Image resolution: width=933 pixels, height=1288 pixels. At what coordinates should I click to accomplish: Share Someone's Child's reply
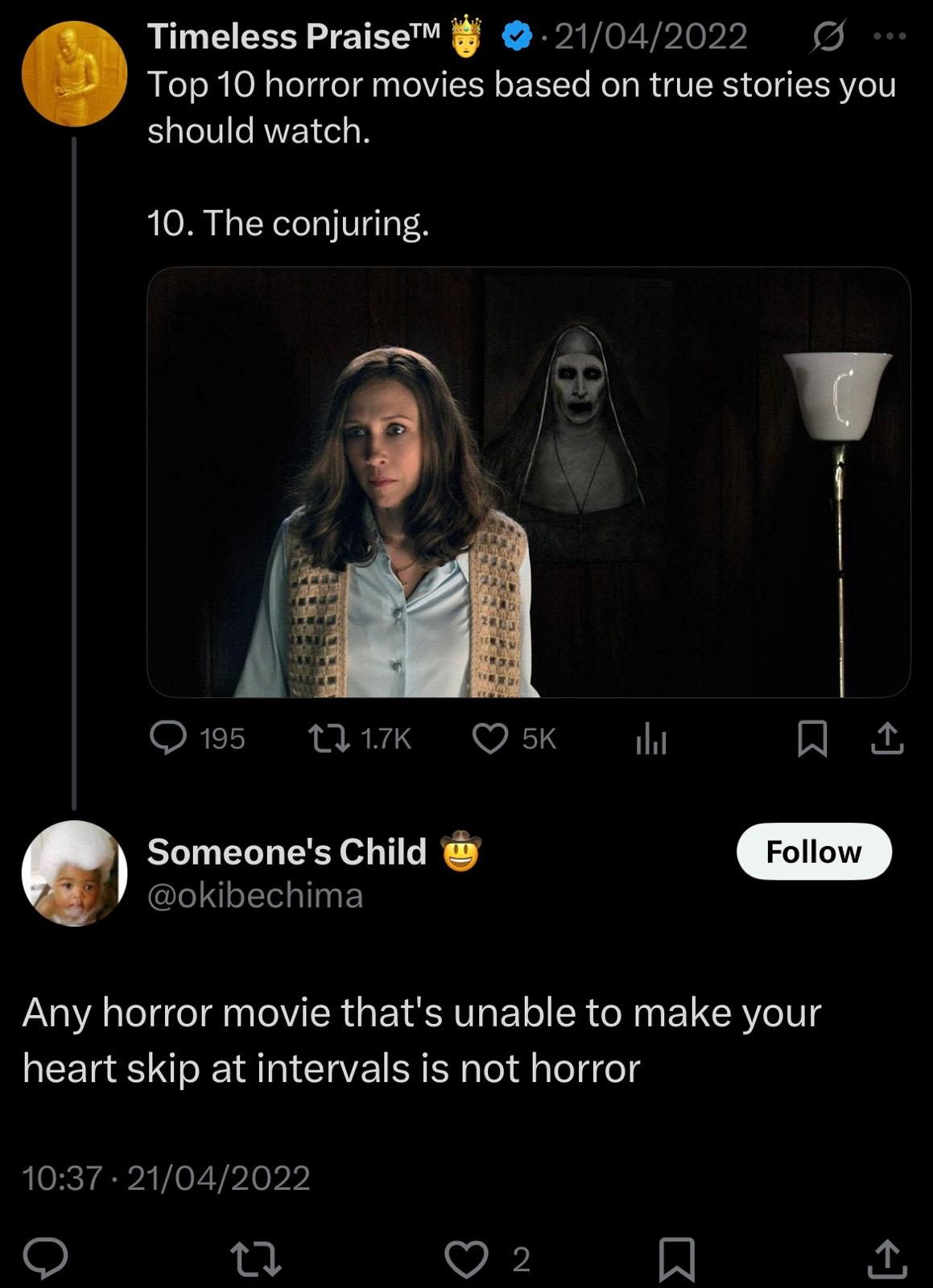tap(886, 1259)
